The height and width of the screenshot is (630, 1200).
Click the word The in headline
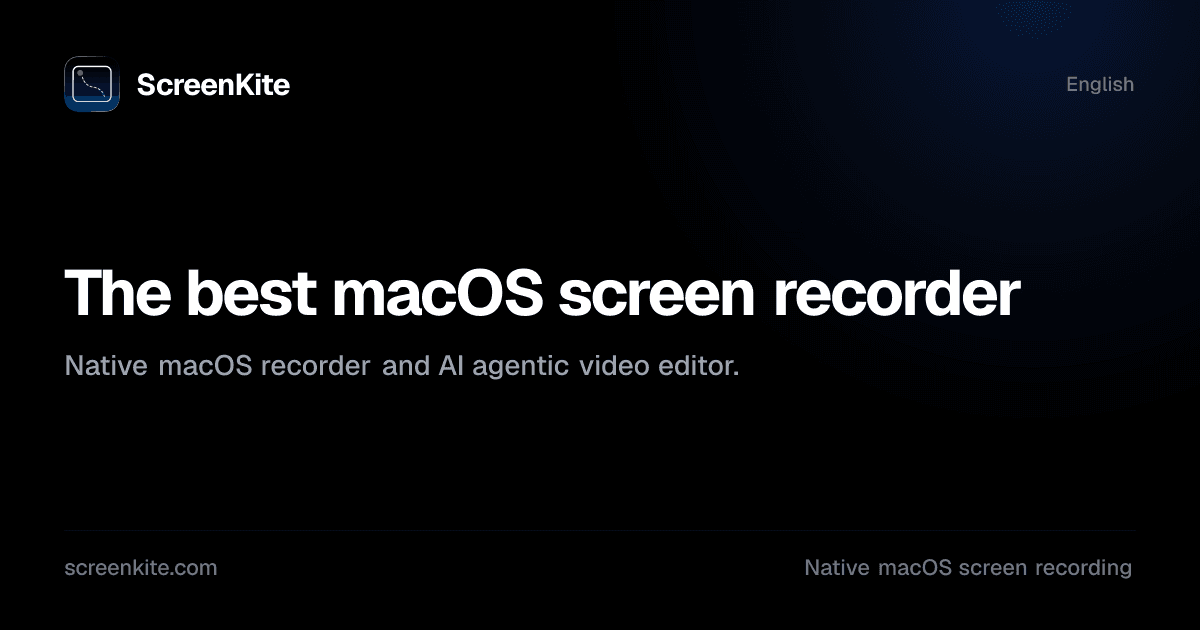click(x=119, y=293)
